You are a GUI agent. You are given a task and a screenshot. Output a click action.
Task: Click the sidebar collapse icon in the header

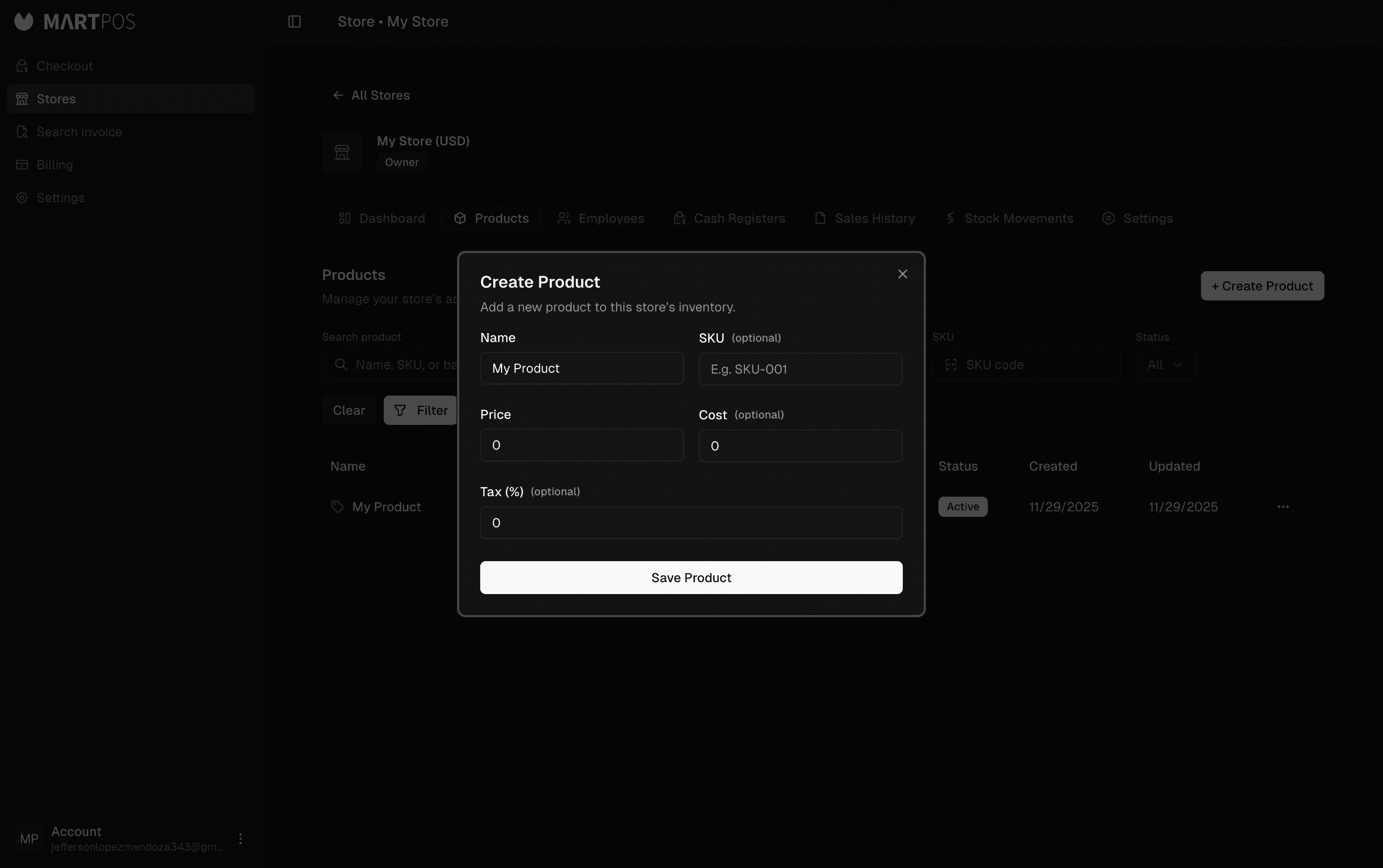tap(294, 21)
